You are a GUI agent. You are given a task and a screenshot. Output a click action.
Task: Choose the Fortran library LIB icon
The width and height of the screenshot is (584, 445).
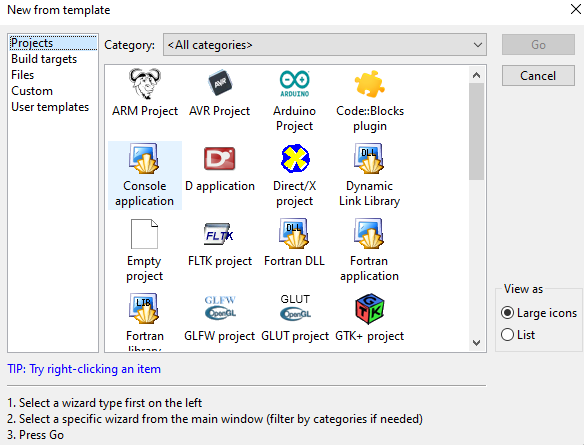[145, 309]
